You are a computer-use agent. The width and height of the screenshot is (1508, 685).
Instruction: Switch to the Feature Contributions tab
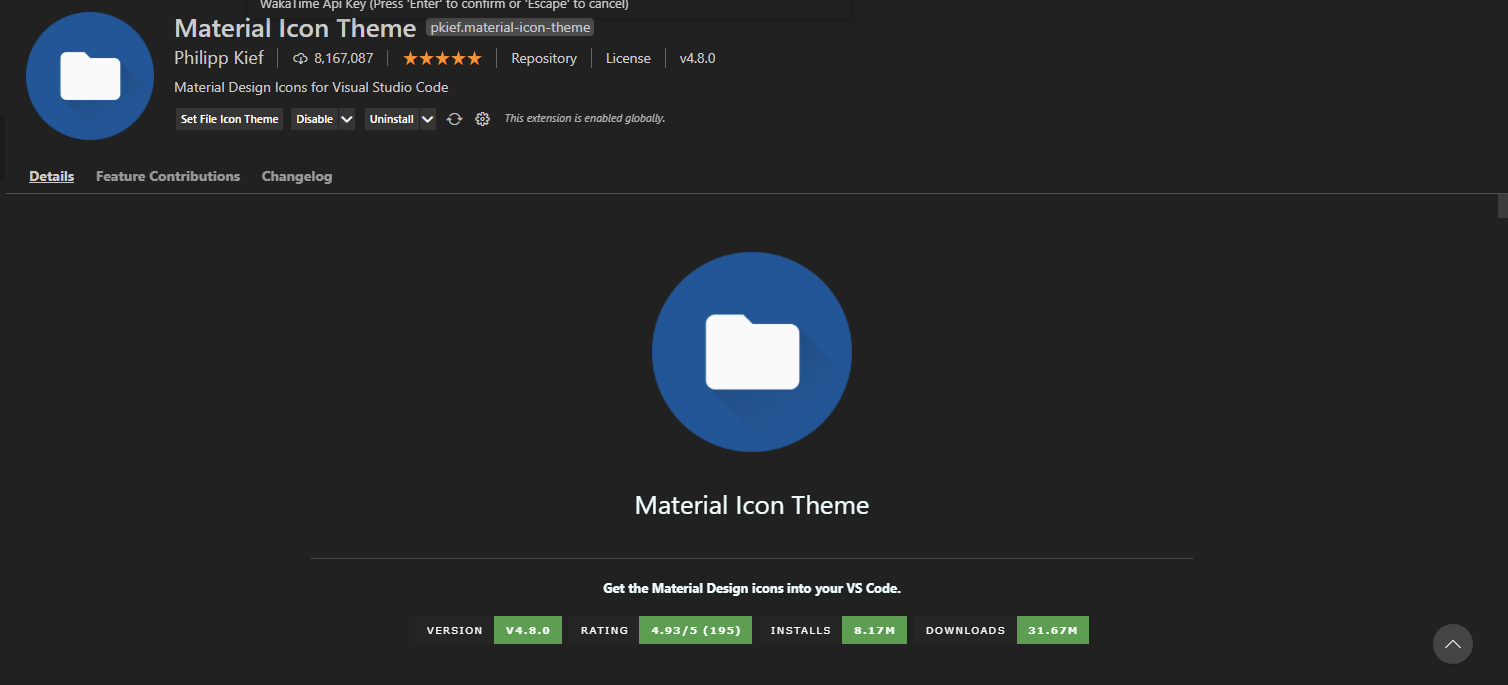click(x=168, y=176)
